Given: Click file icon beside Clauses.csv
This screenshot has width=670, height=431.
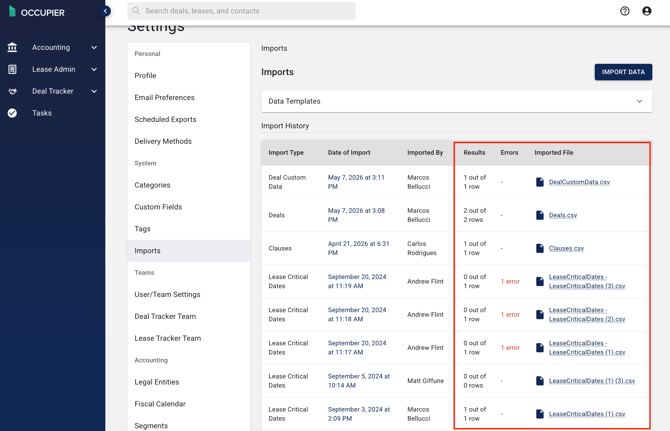Looking at the screenshot, I should pos(540,248).
